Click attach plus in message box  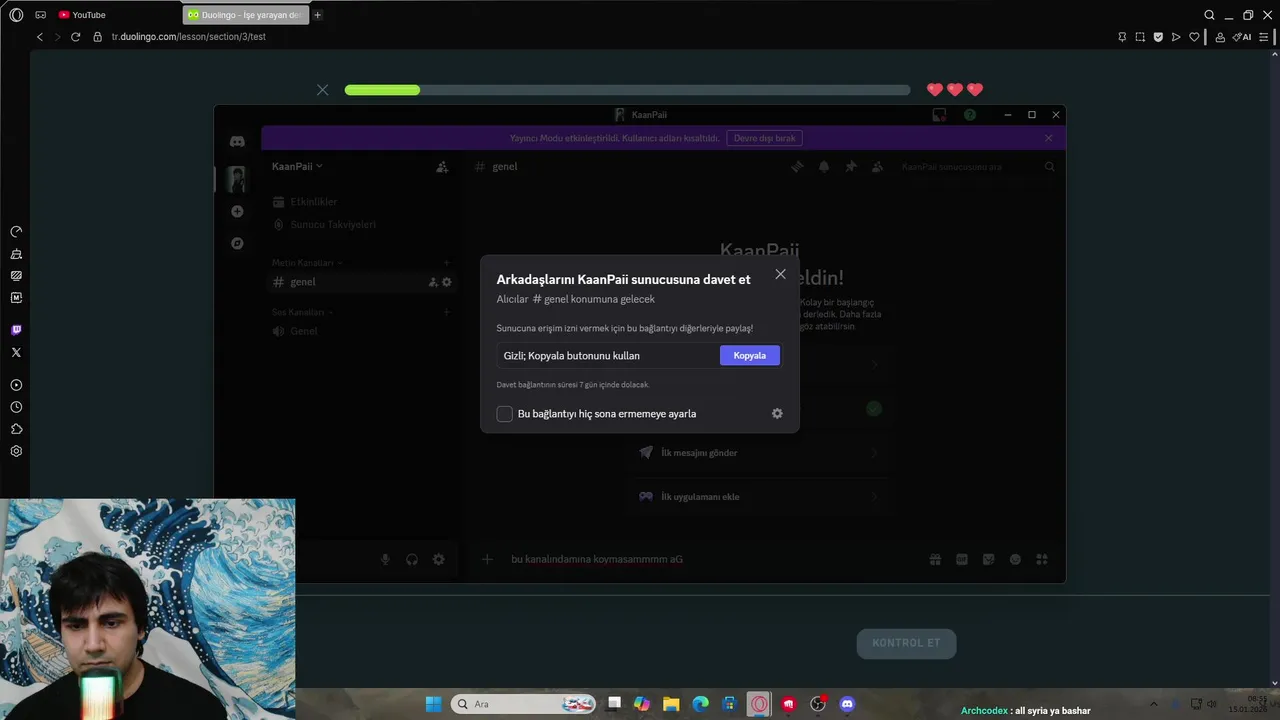click(488, 559)
